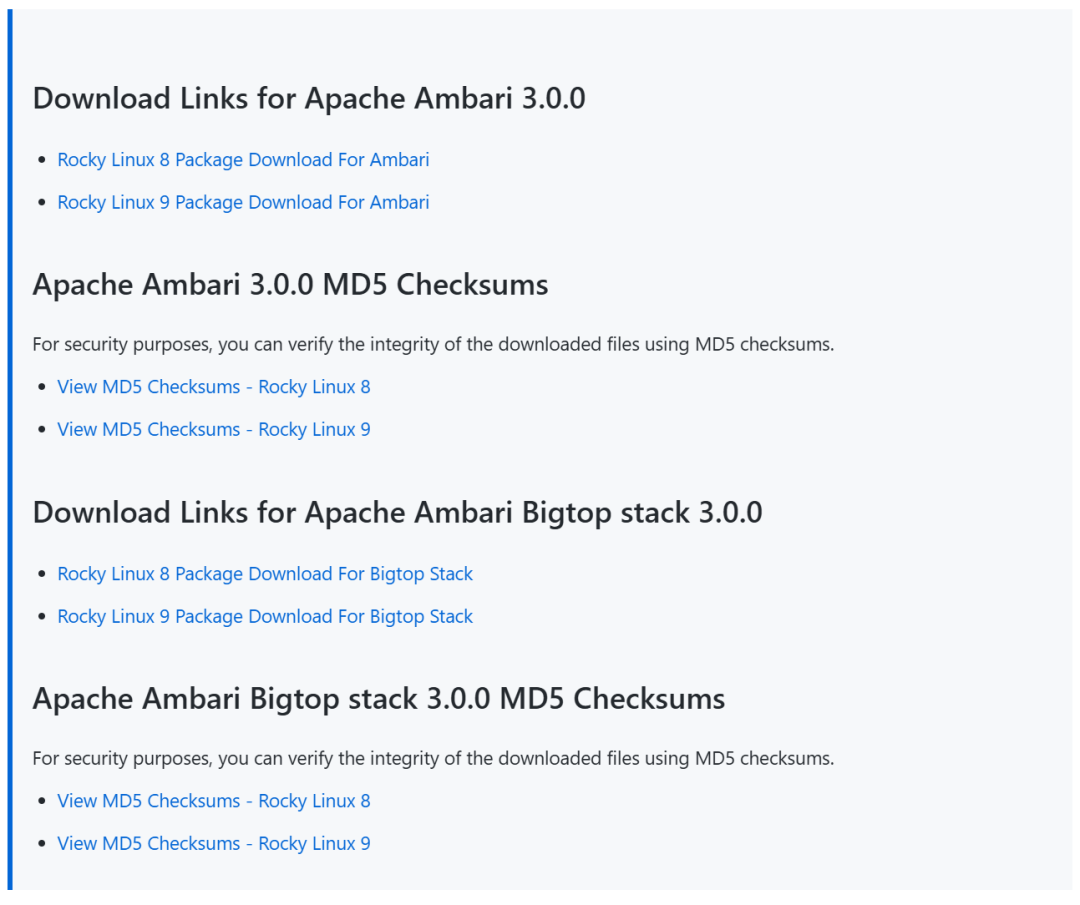View MD5 Checksums for Ambari Rocky Linux 9

click(x=213, y=429)
